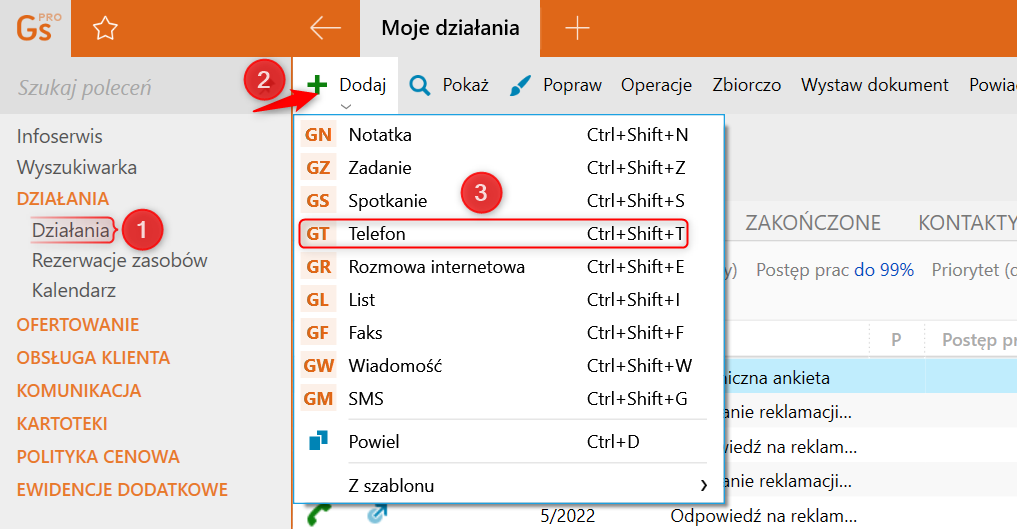Click the brush Popraw icon
The width and height of the screenshot is (1017, 529).
click(520, 85)
